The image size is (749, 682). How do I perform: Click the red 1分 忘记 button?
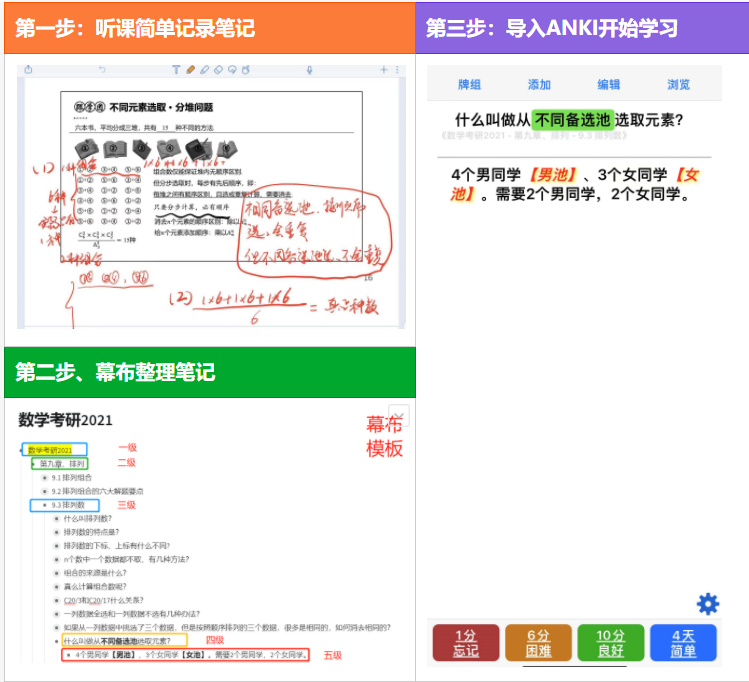pyautogui.click(x=466, y=643)
